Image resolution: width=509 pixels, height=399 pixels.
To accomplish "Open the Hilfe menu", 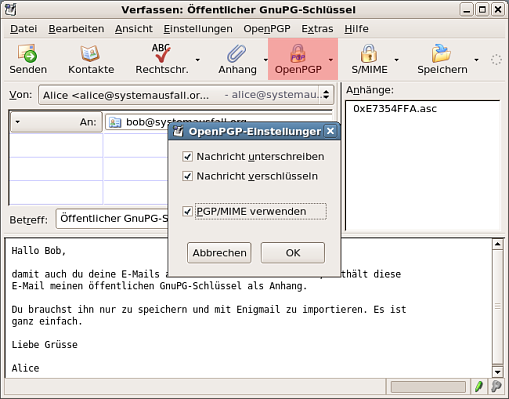I will 356,29.
